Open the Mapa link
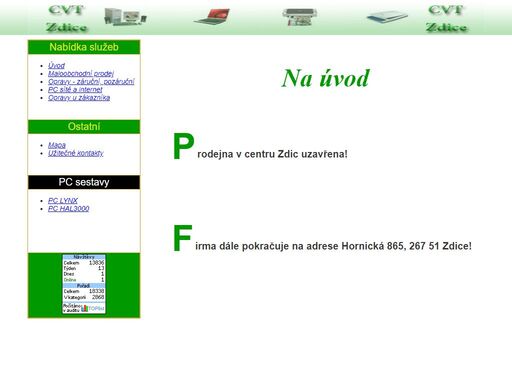 (57, 145)
